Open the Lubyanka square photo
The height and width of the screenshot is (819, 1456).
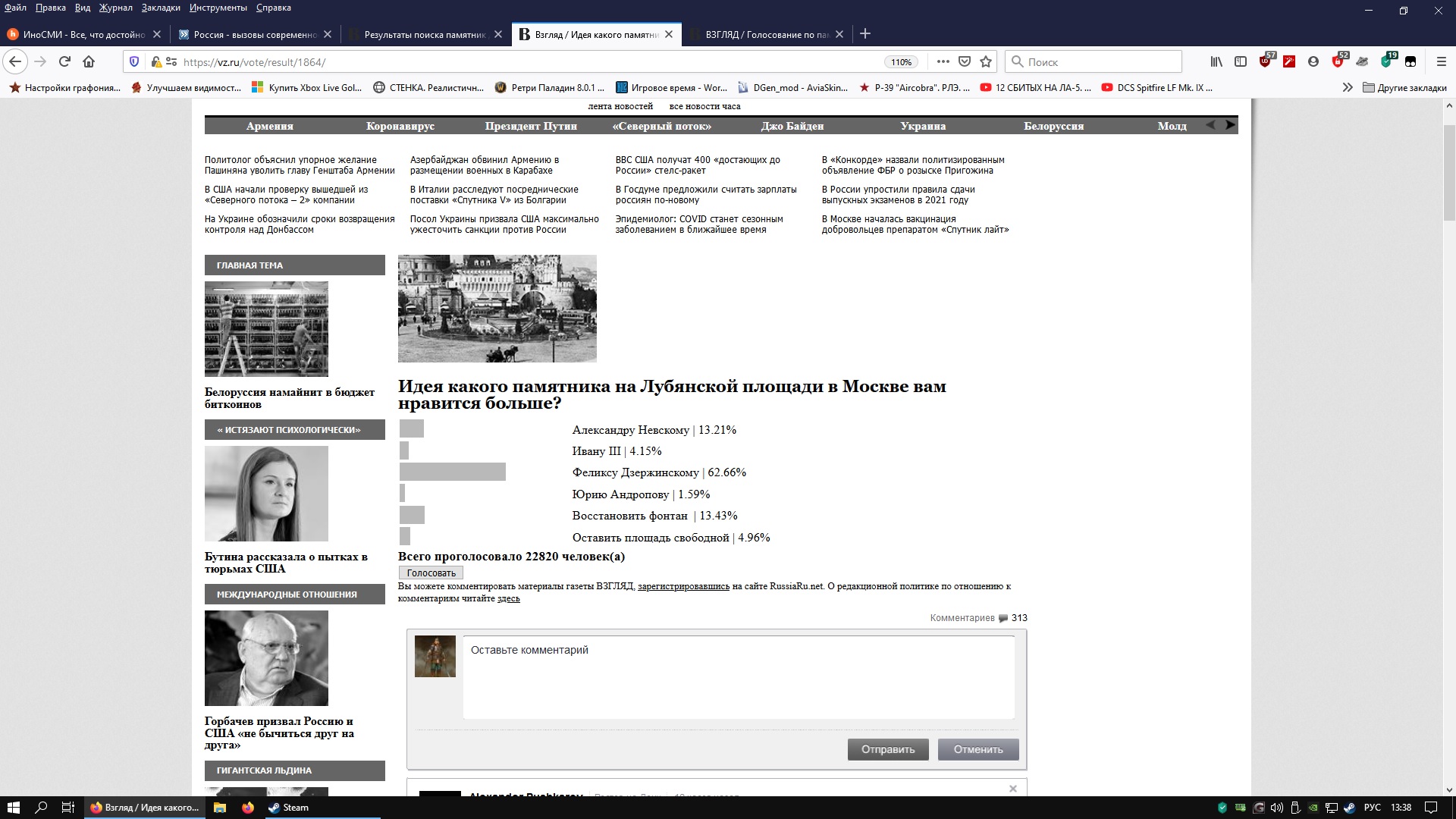[x=497, y=308]
